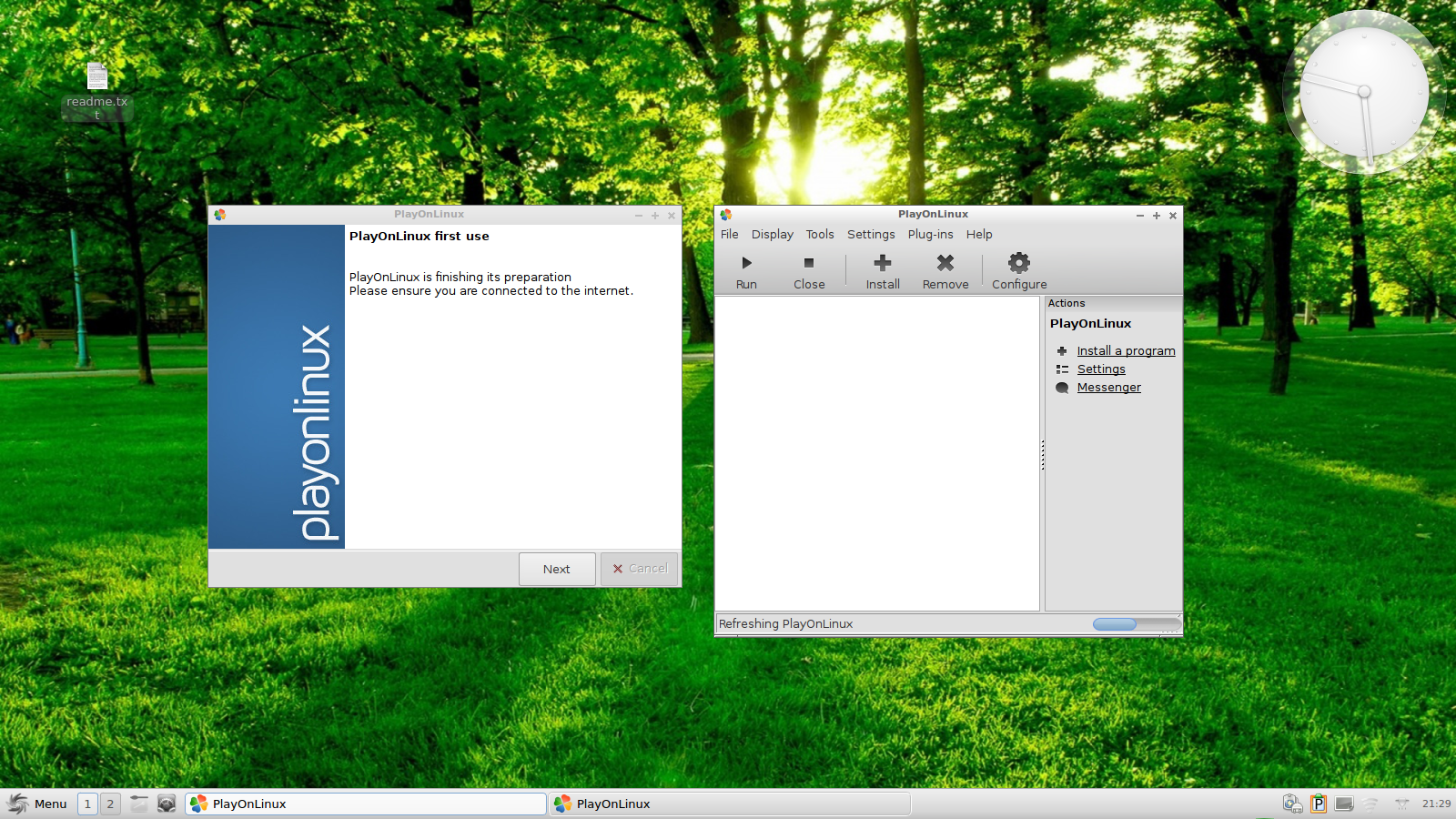The image size is (1456, 819).
Task: Open the Plug-ins menu
Action: coord(930,235)
